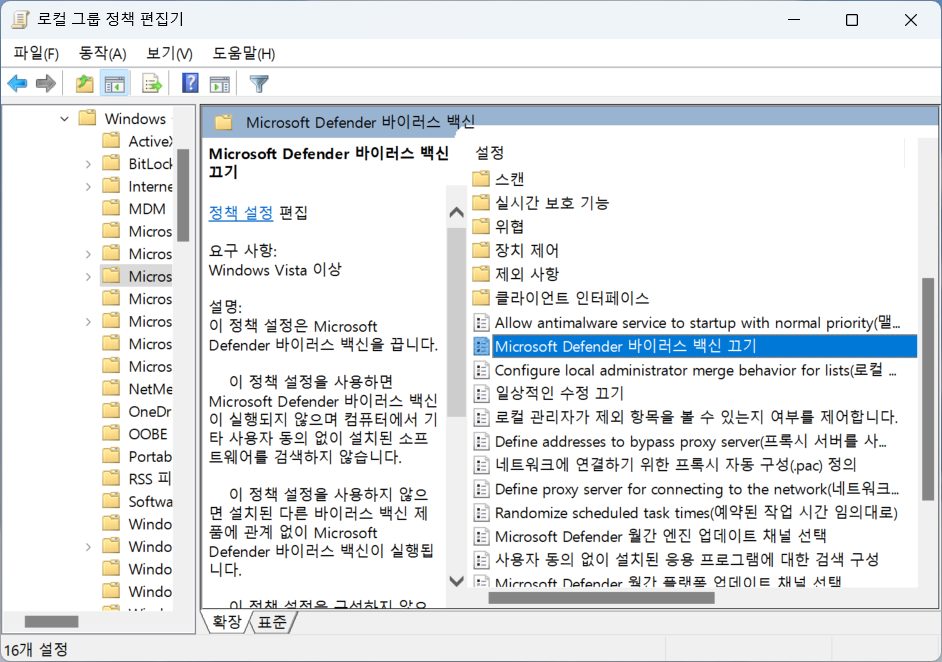Screen dimensions: 942x662
Task: Expand the Windo node below Softwa
Action: pos(88,547)
